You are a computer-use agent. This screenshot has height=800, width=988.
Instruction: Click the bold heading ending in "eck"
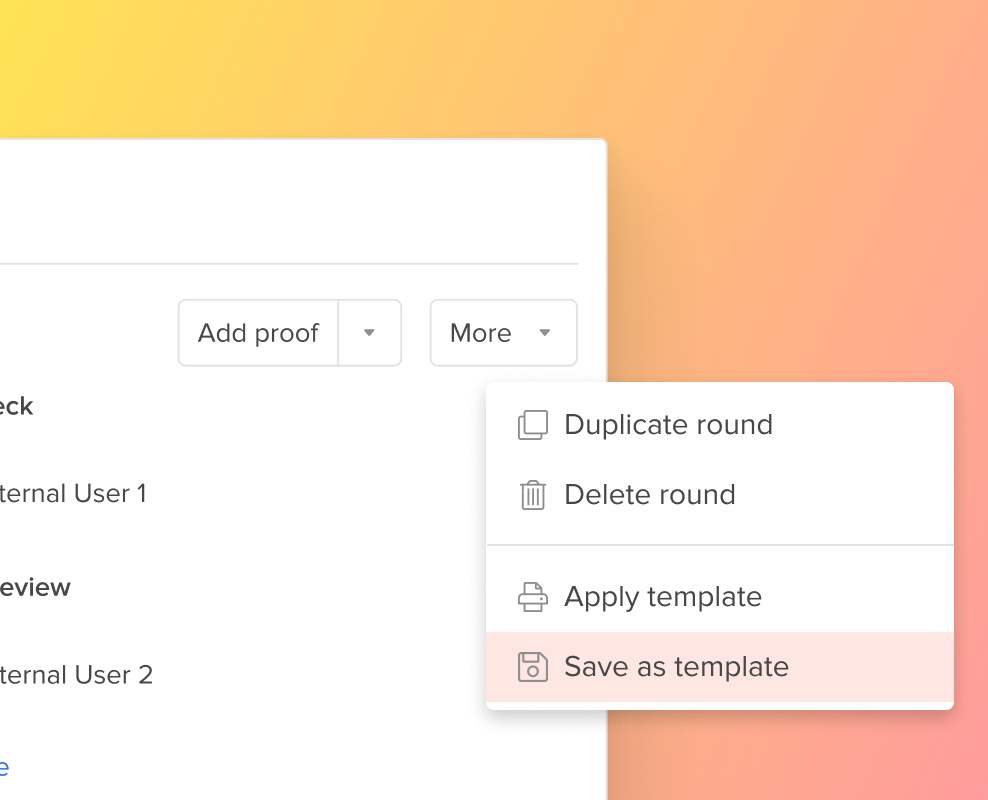click(16, 406)
